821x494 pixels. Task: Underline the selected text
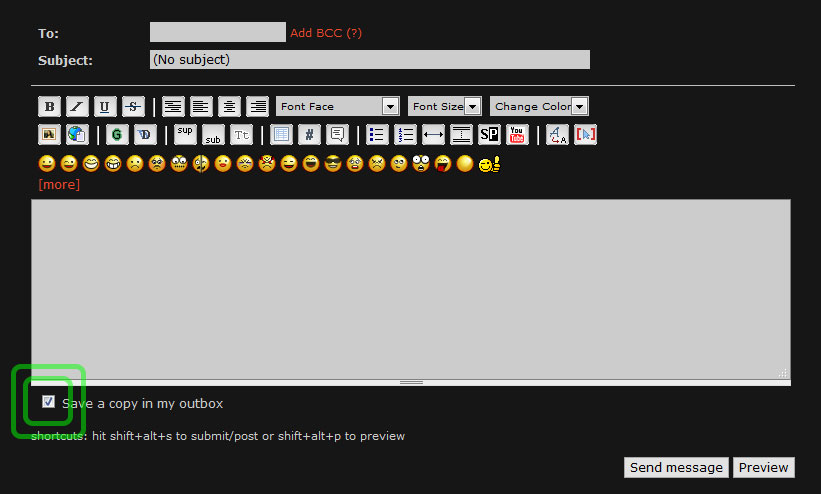[105, 107]
